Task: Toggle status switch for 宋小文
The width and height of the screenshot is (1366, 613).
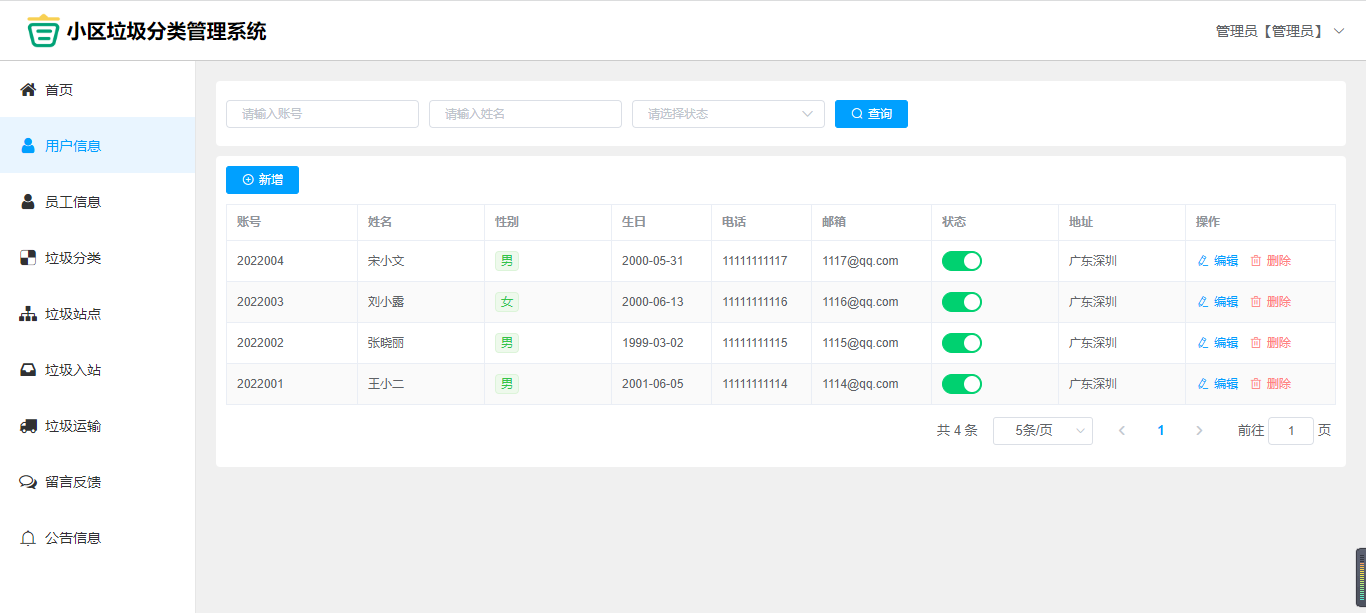Action: [961, 261]
